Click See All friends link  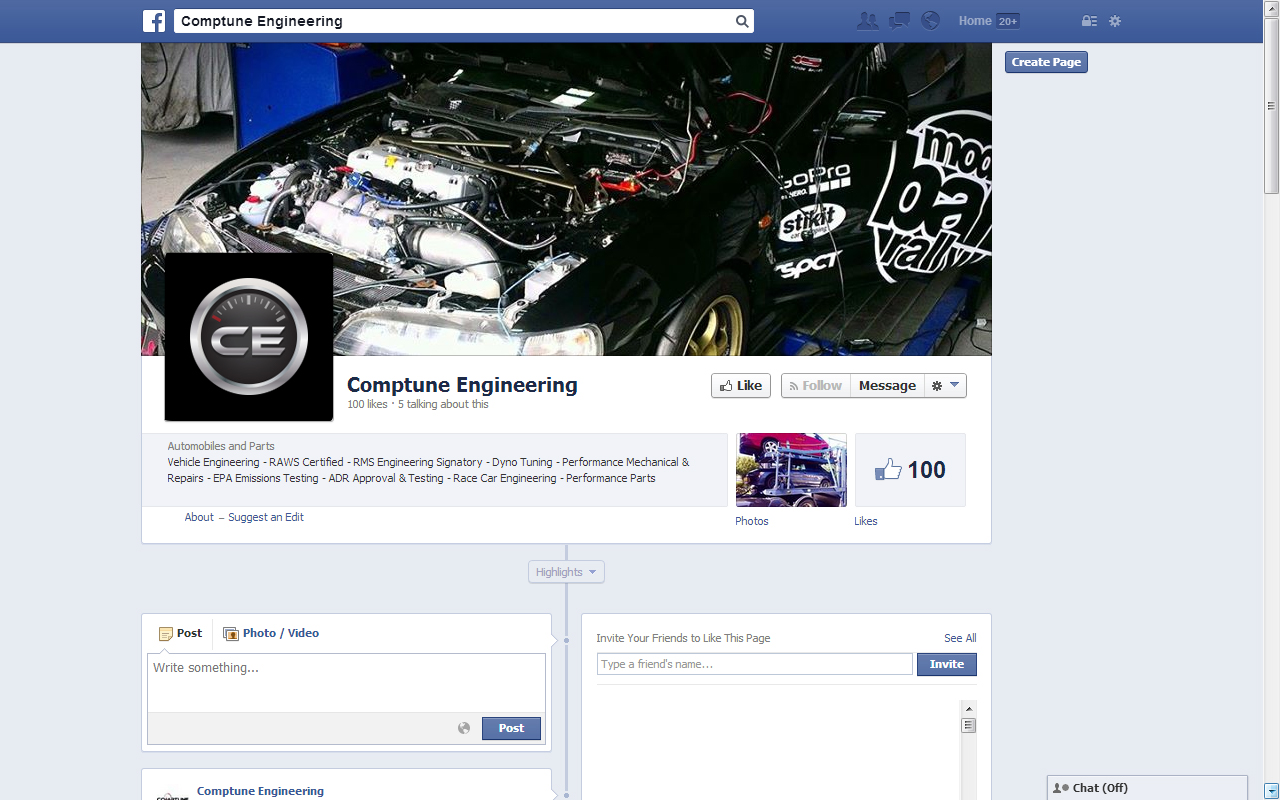[x=960, y=638]
